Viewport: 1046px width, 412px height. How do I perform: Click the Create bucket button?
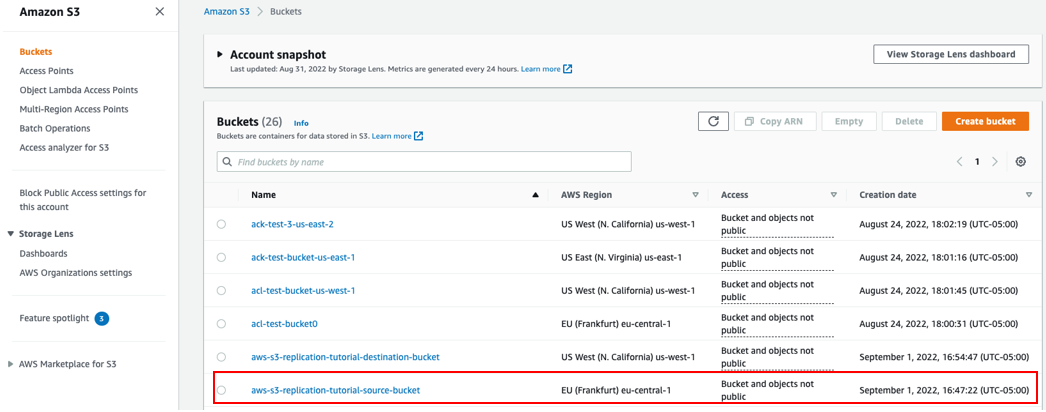[x=985, y=121]
